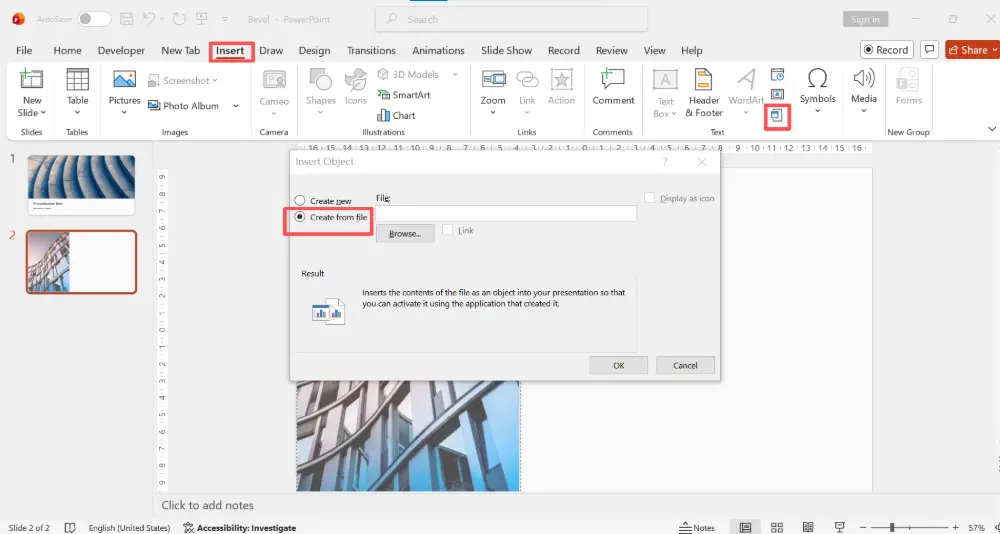Click OK in Insert Object dialog
1000x534 pixels.
[619, 366]
